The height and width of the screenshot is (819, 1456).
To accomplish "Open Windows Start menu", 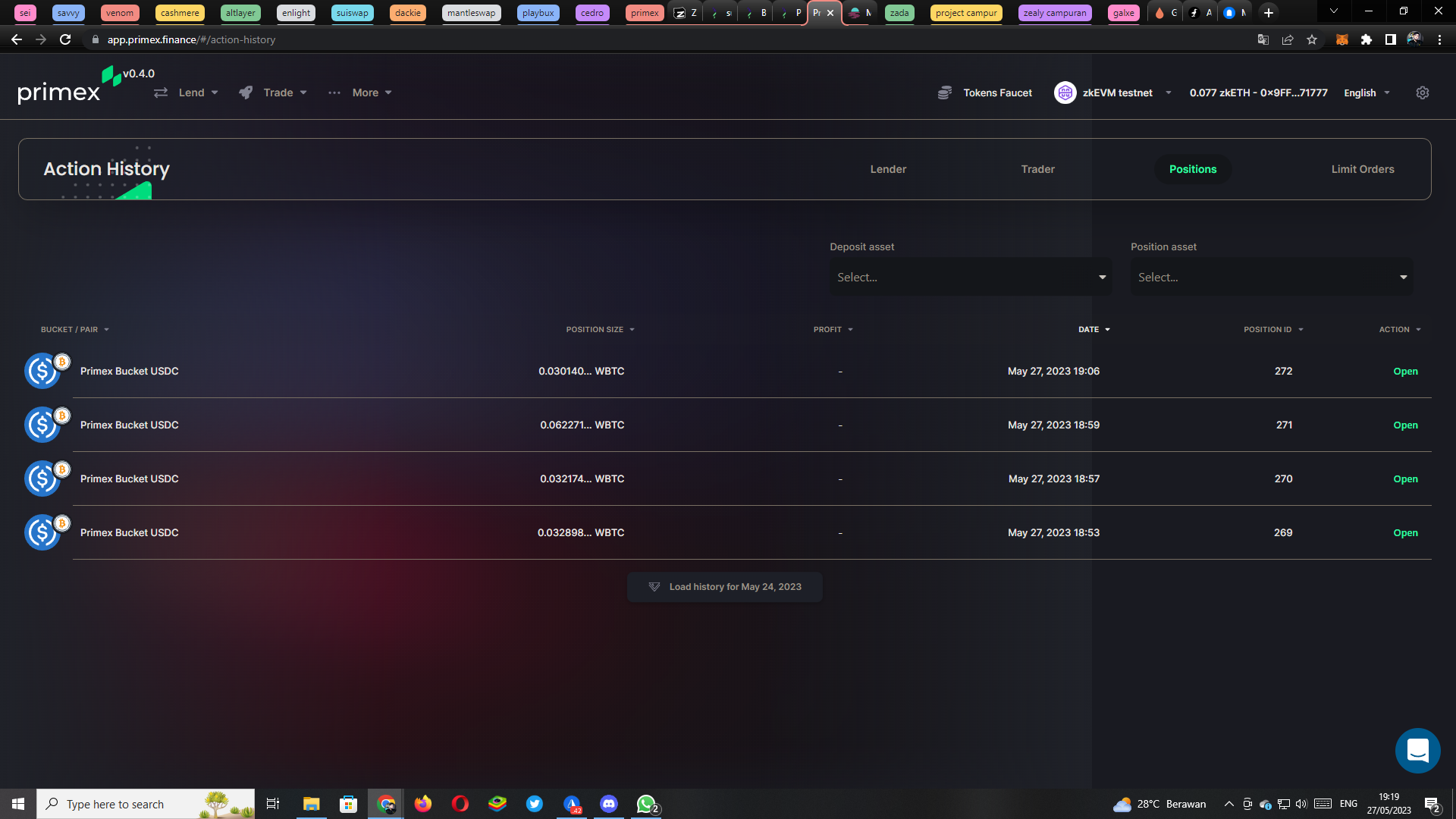I will (x=18, y=804).
